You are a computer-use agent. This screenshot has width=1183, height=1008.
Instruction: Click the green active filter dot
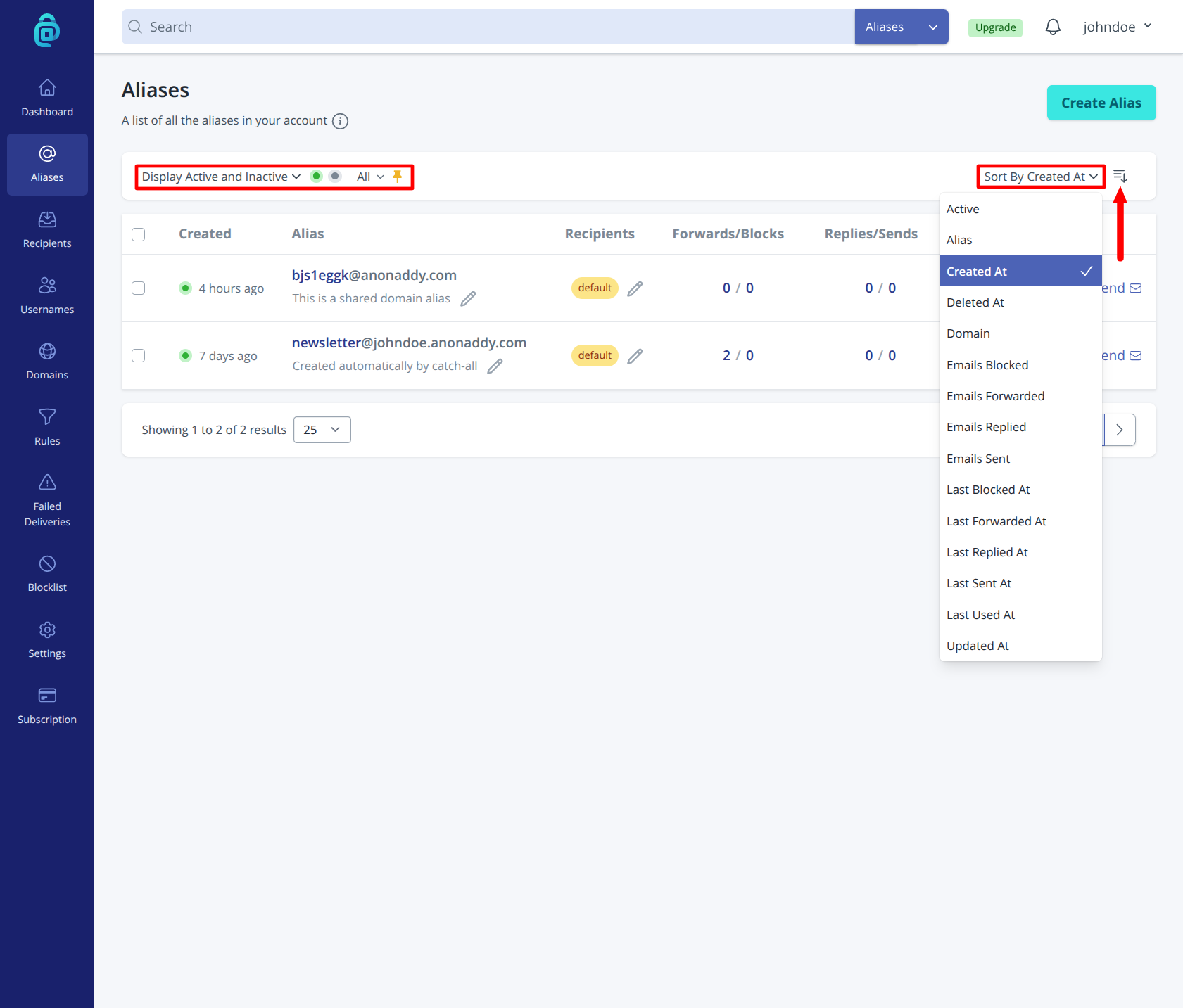pyautogui.click(x=317, y=177)
